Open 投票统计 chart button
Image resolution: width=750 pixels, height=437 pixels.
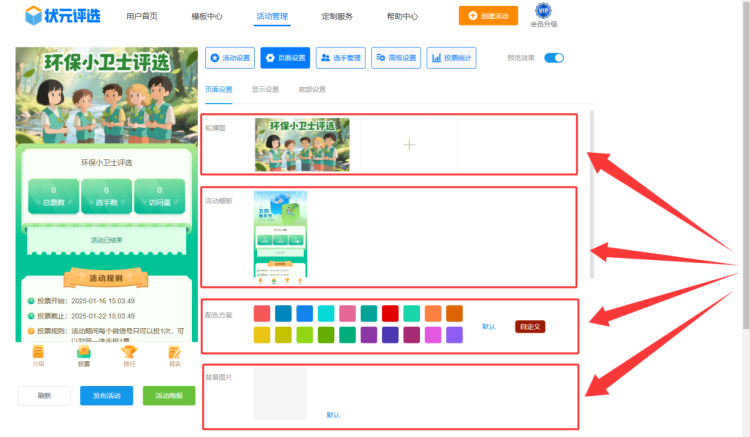(451, 58)
